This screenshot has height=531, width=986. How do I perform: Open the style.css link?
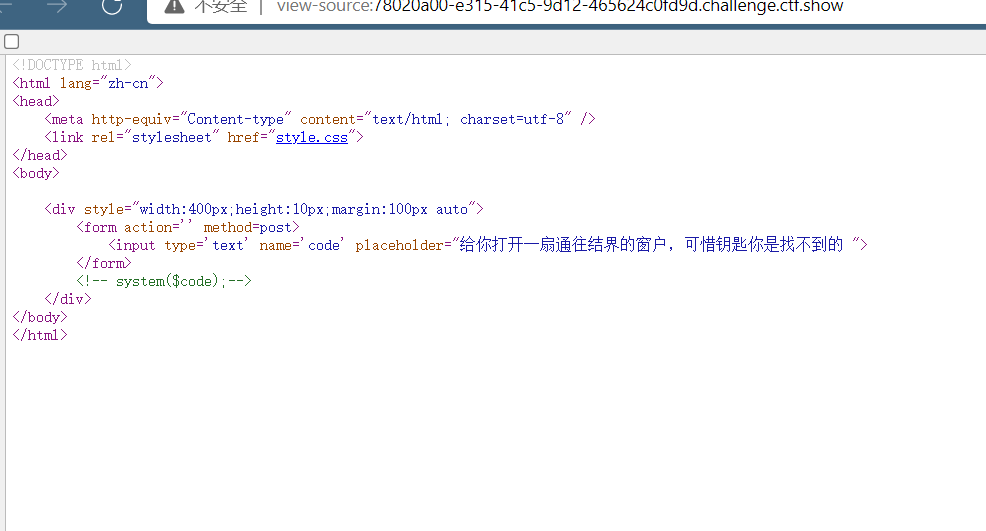(312, 137)
